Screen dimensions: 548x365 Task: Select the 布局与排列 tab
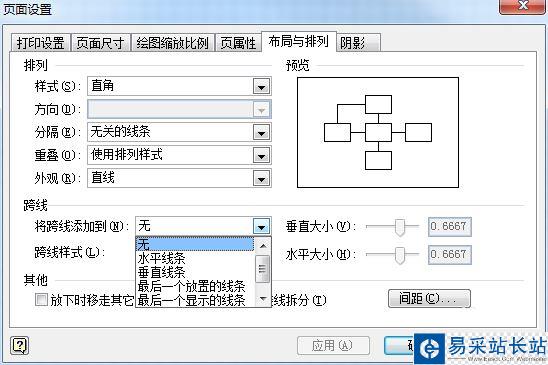point(299,42)
